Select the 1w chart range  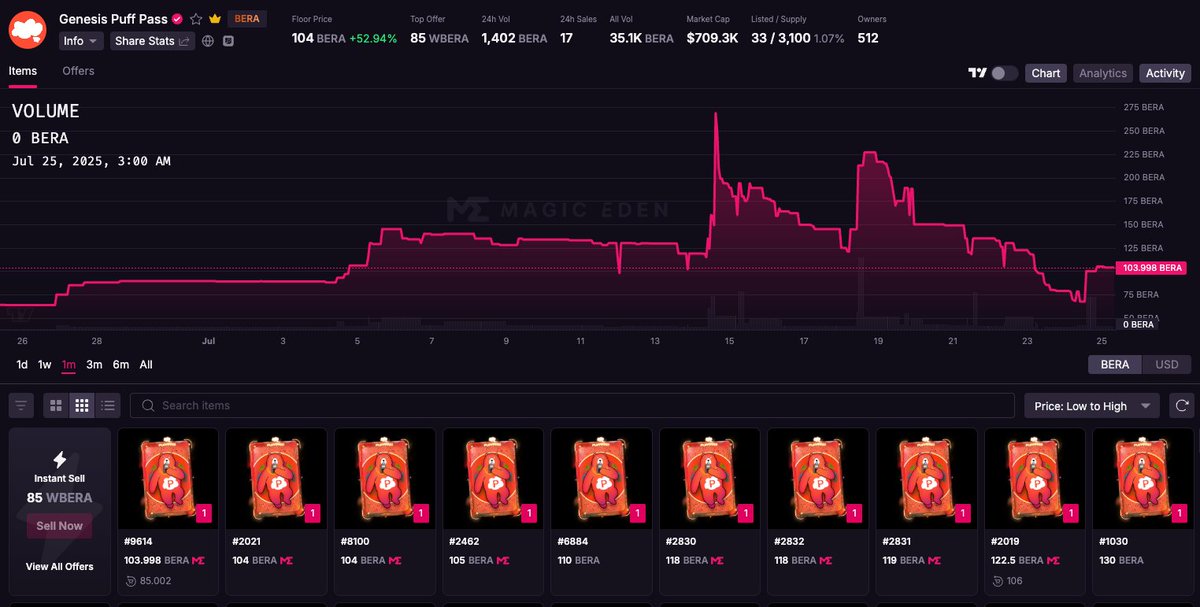(45, 365)
